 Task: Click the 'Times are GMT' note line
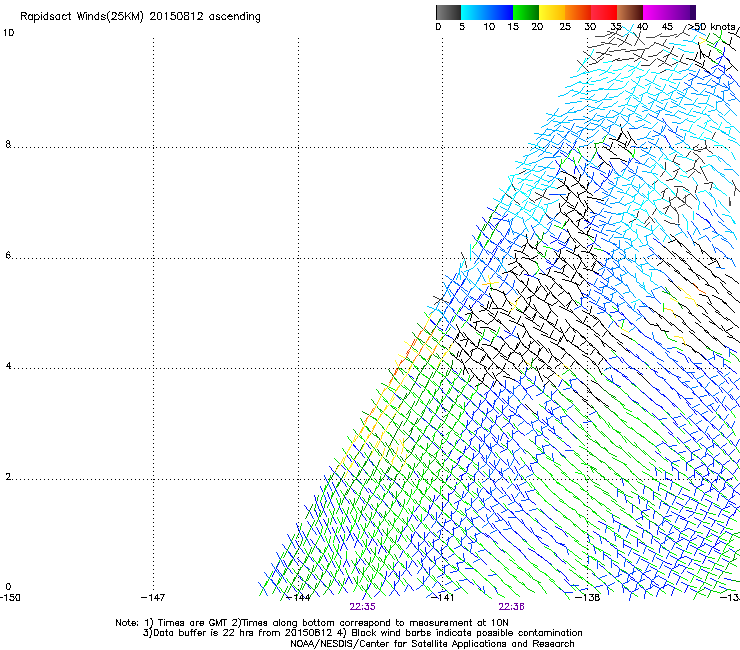coord(312,623)
